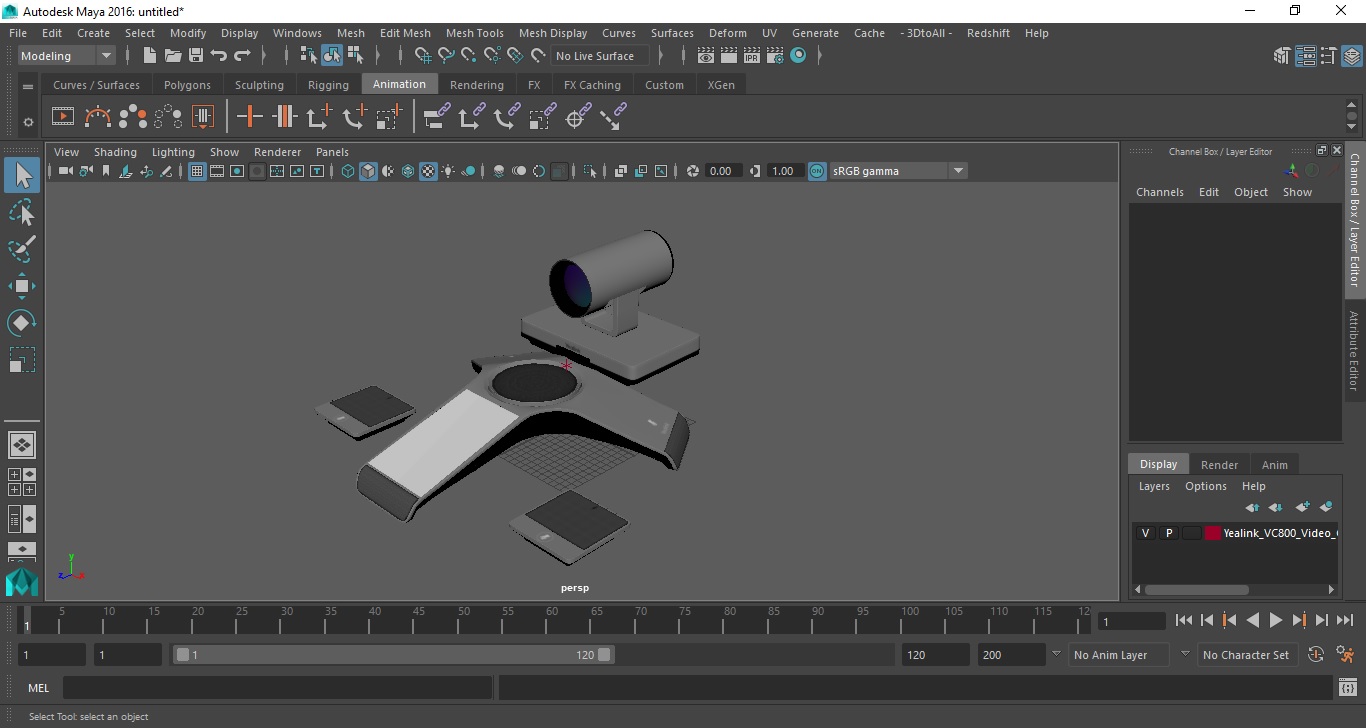Toggle playback P box on Yealink layer

click(x=1168, y=533)
